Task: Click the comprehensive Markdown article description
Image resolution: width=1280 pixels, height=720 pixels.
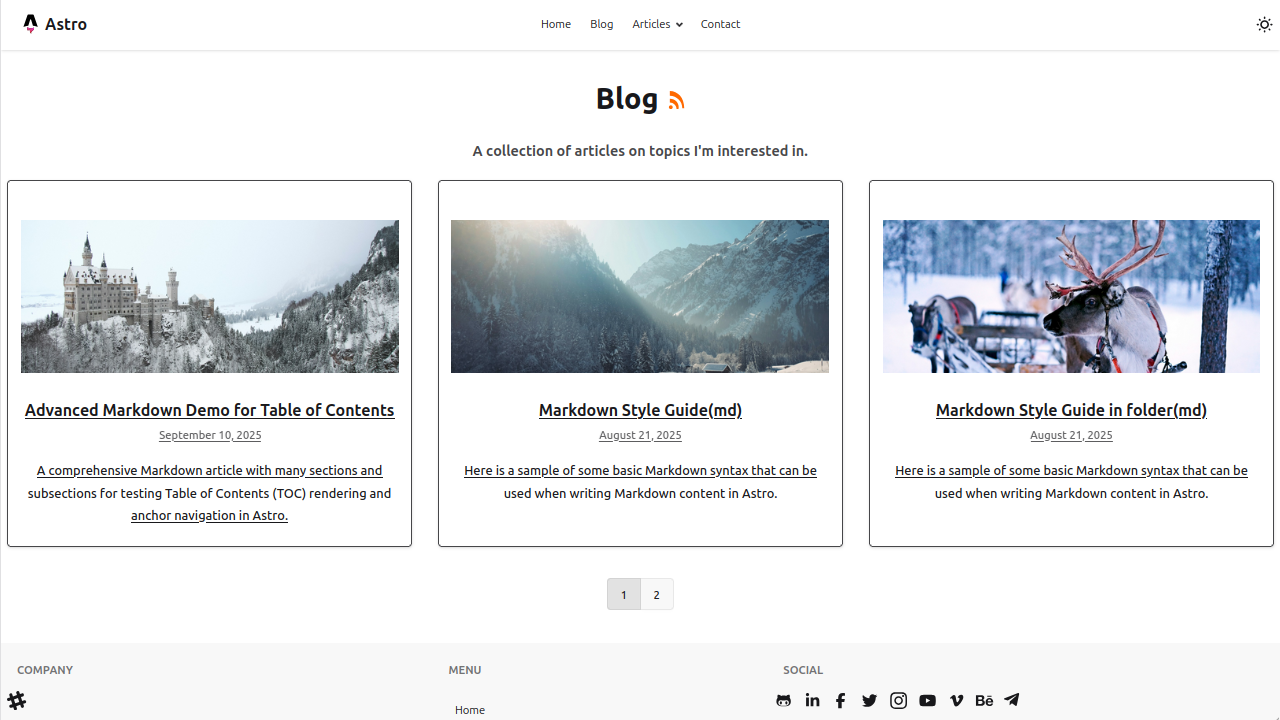Action: click(209, 493)
